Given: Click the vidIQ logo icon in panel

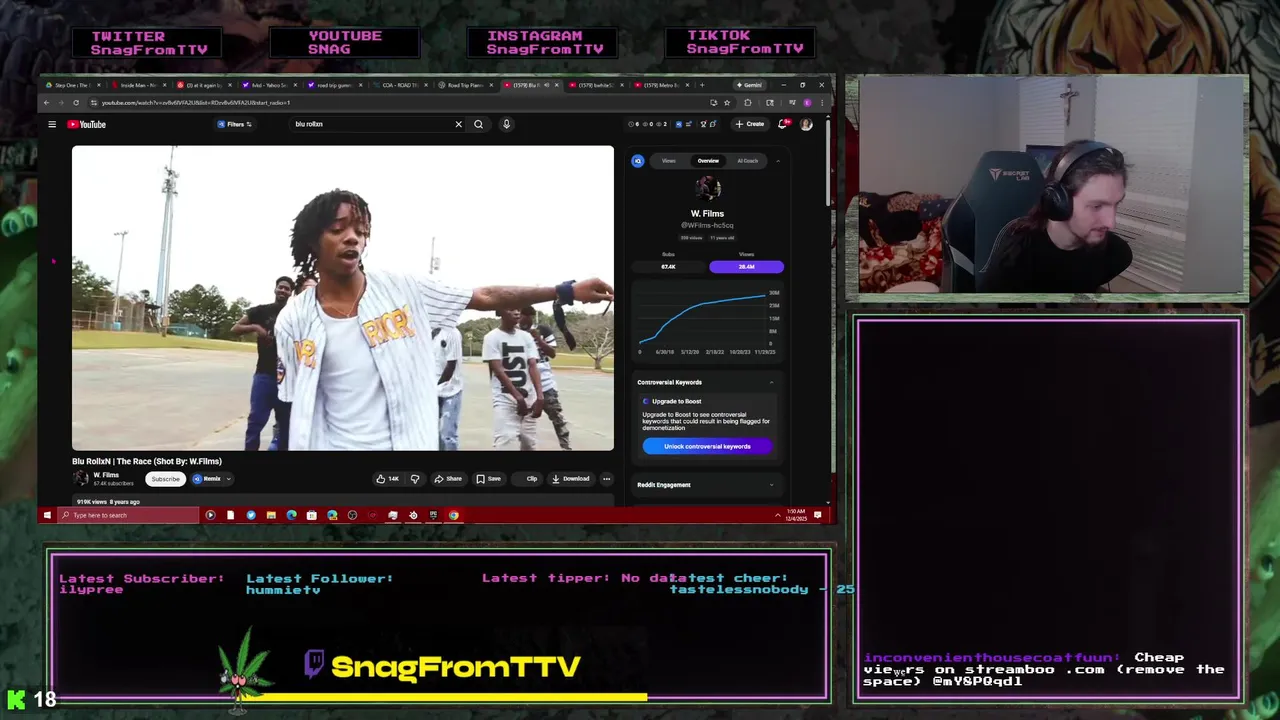Looking at the screenshot, I should point(638,161).
